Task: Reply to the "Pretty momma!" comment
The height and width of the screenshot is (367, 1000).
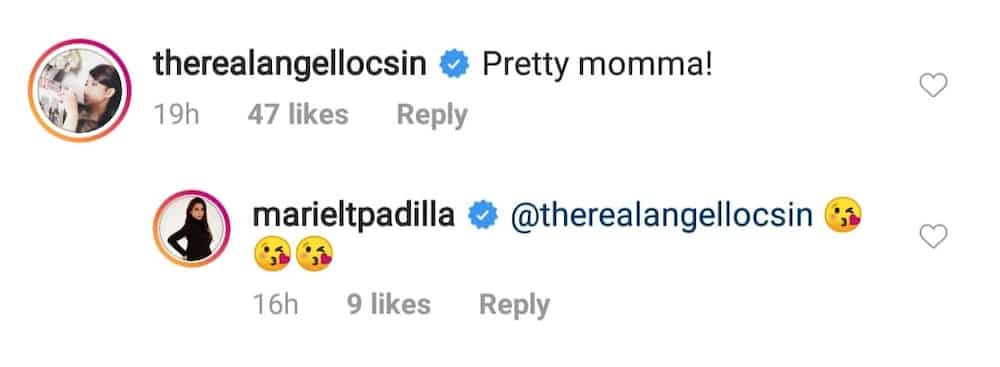Action: tap(432, 116)
